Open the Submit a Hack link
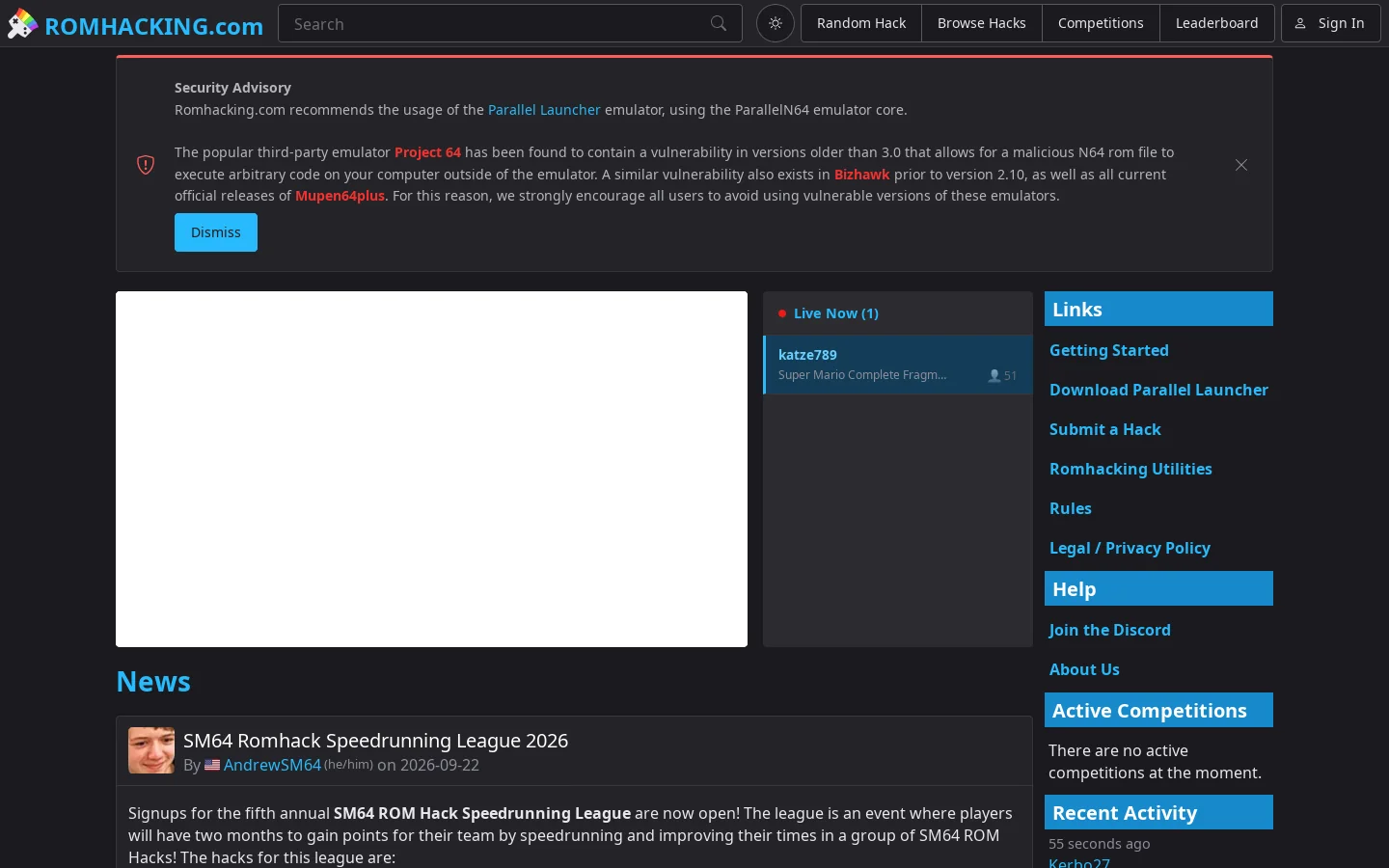 (x=1105, y=429)
